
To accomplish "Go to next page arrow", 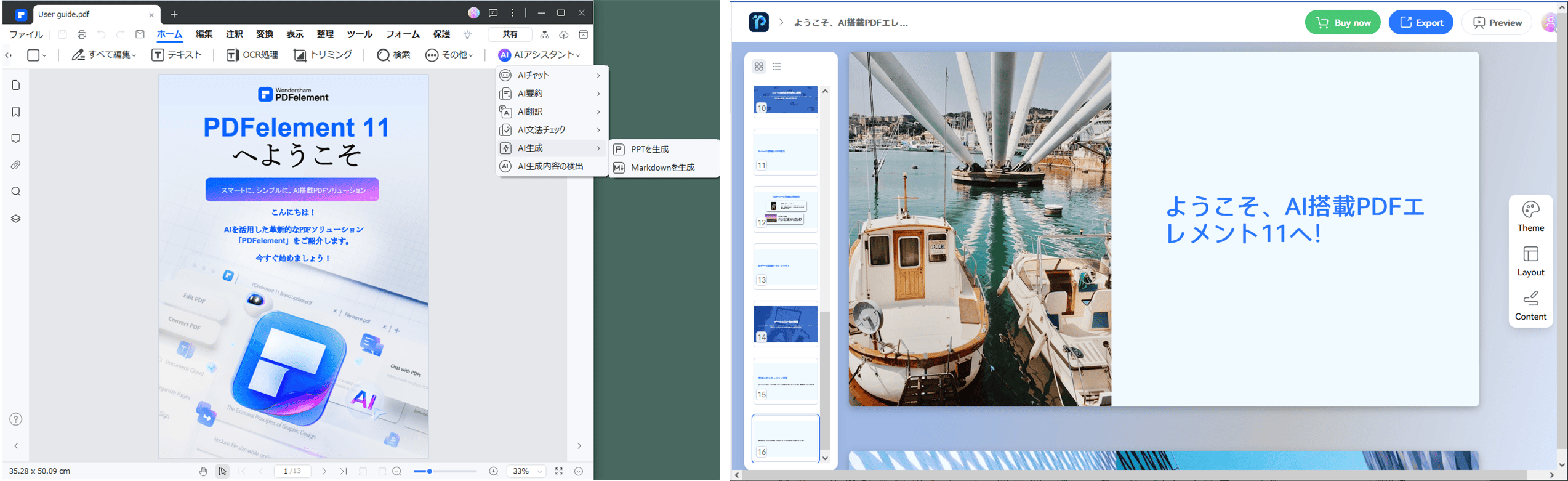I will 324,471.
